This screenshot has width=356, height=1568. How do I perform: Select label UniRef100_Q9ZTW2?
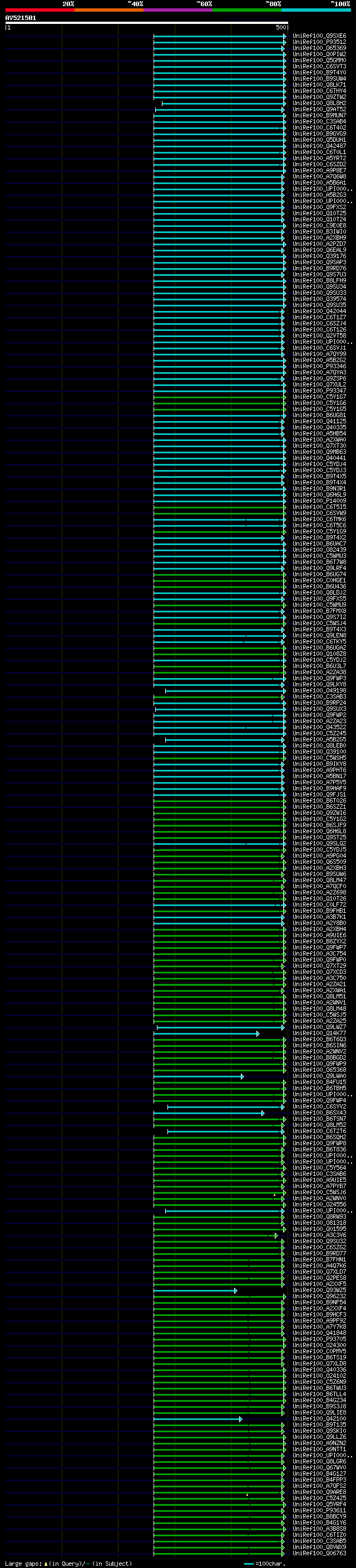[319, 97]
